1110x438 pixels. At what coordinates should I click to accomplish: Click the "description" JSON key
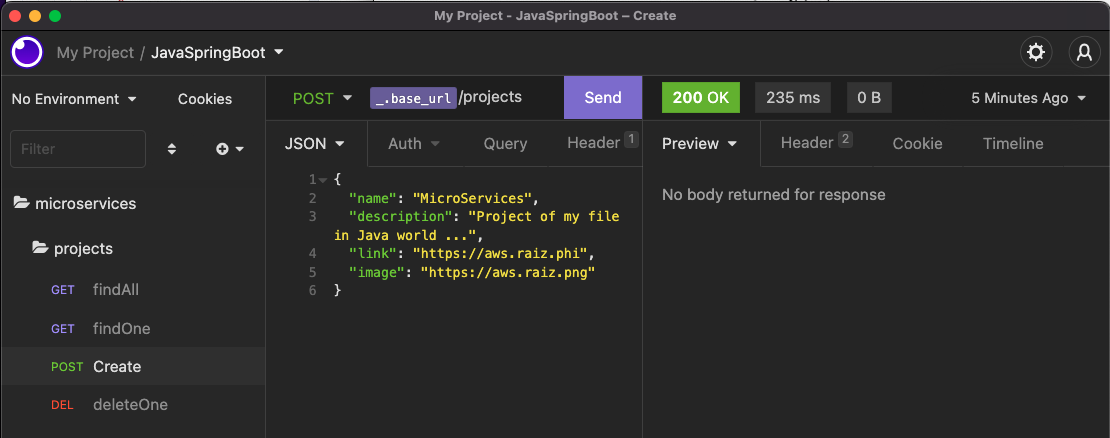tap(401, 217)
